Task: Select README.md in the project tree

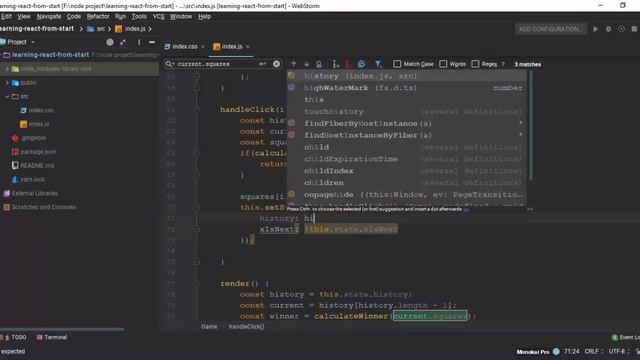Action: (33, 166)
